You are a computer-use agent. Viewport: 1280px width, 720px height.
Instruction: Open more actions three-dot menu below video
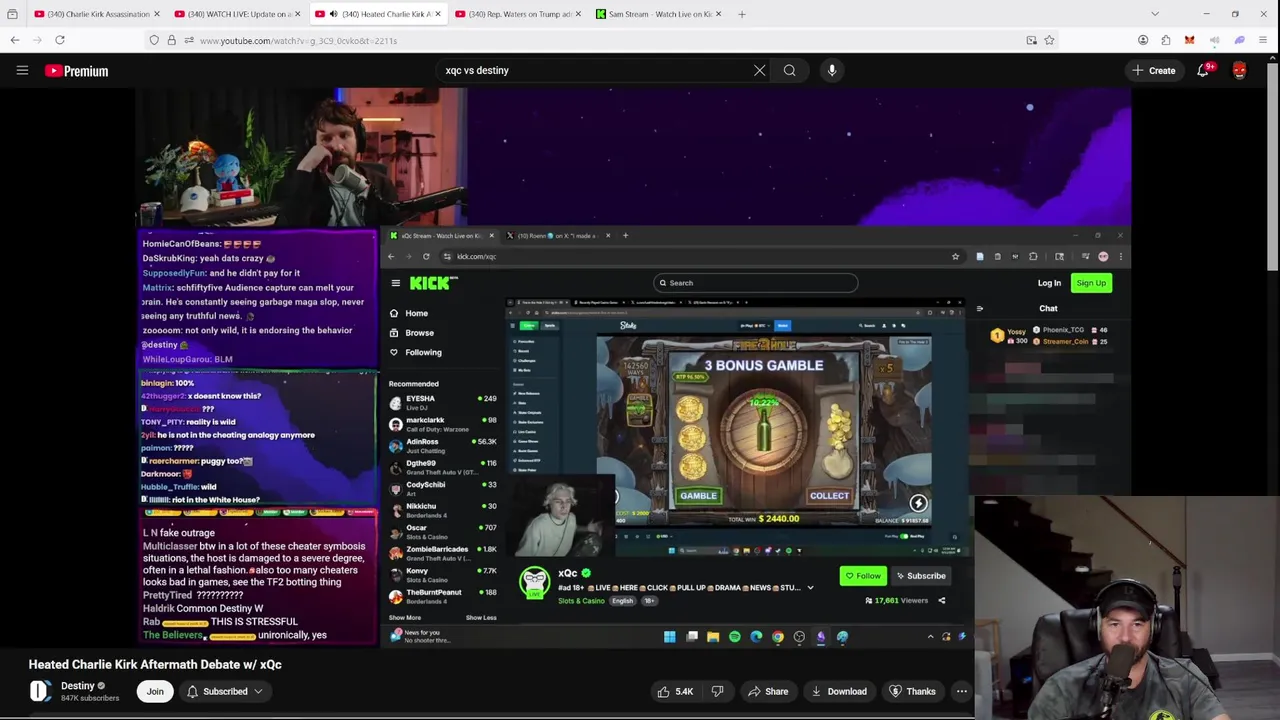coord(961,691)
